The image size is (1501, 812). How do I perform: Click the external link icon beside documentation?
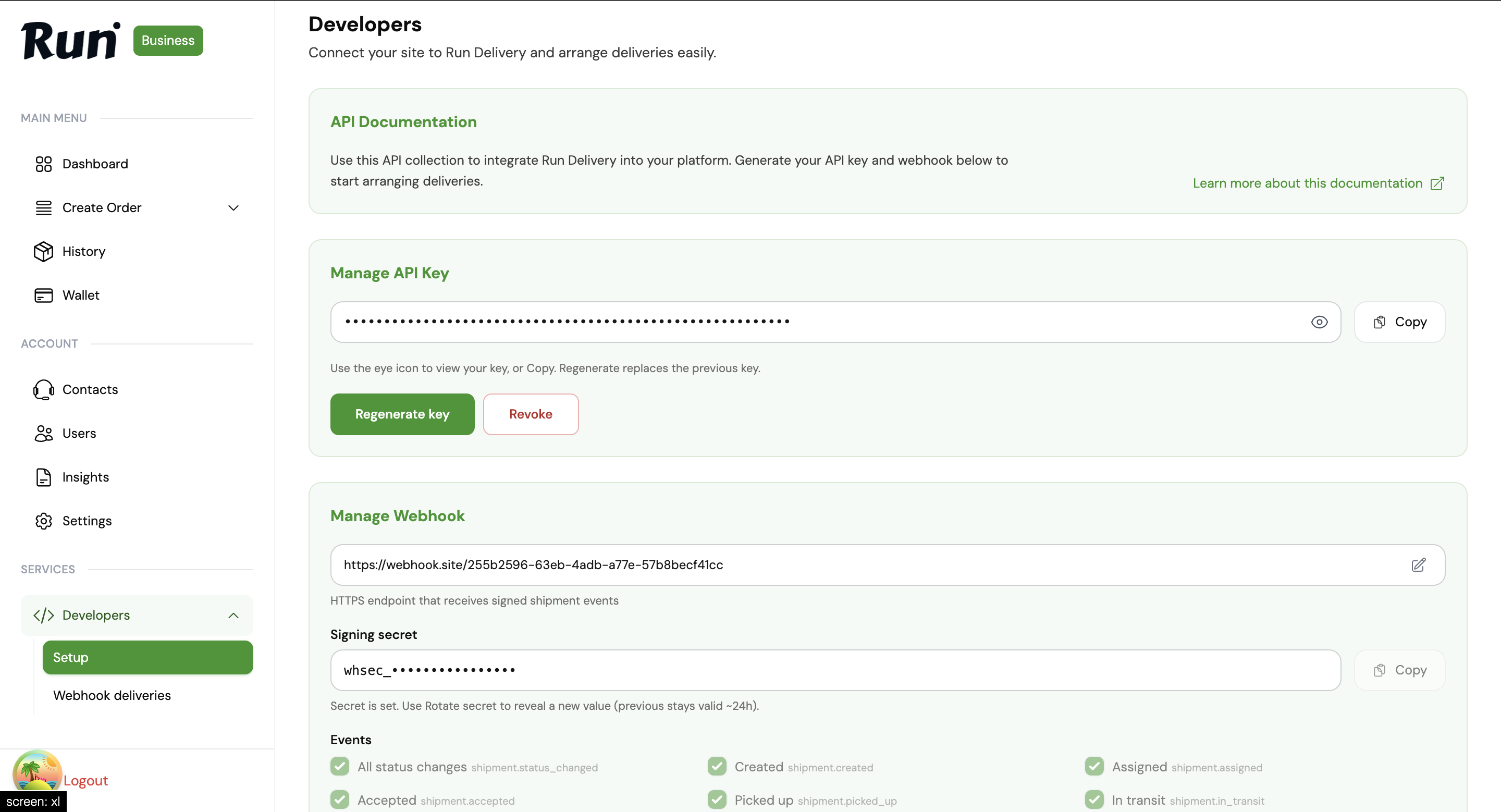(x=1437, y=183)
